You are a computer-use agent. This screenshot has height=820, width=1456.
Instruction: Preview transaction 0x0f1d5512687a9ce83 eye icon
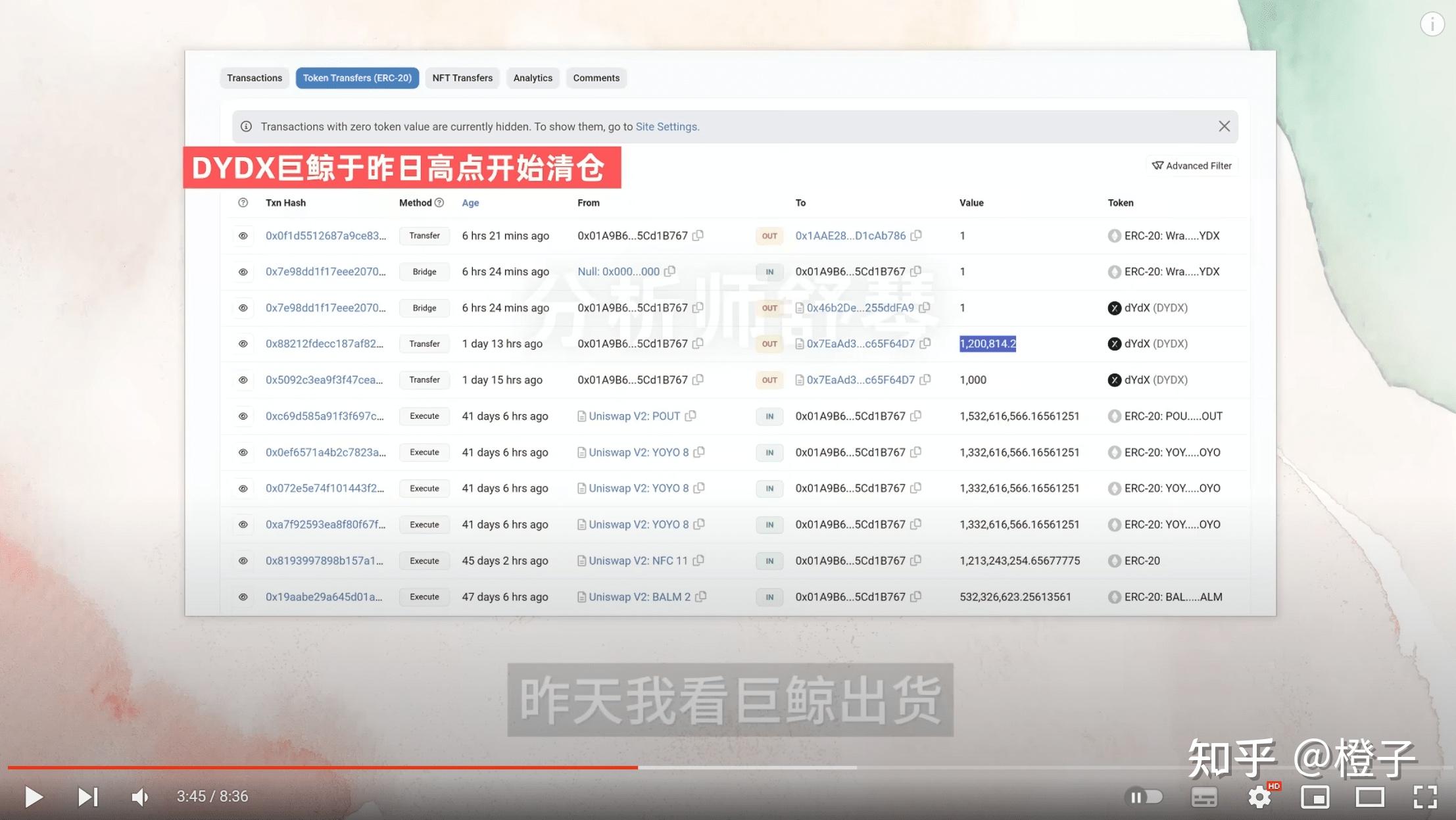243,235
